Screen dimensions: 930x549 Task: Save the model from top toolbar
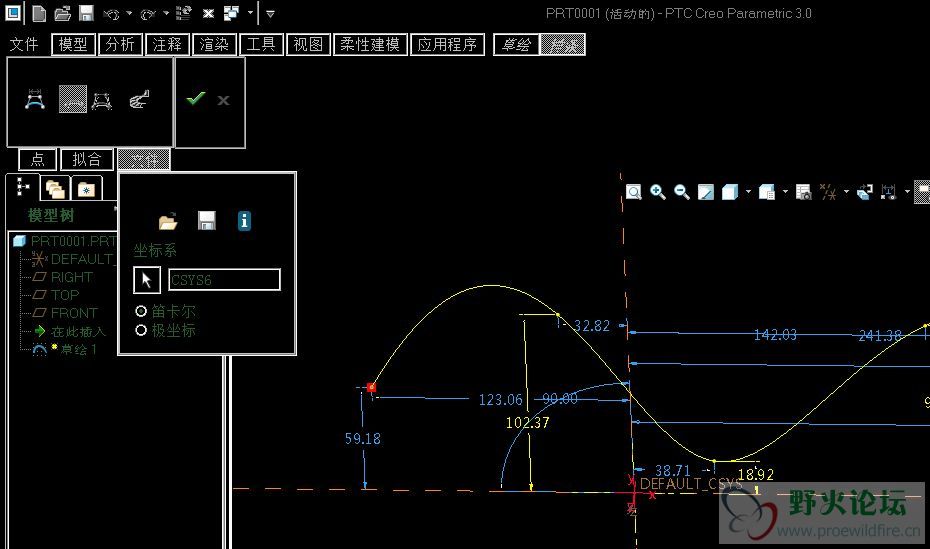(x=87, y=13)
